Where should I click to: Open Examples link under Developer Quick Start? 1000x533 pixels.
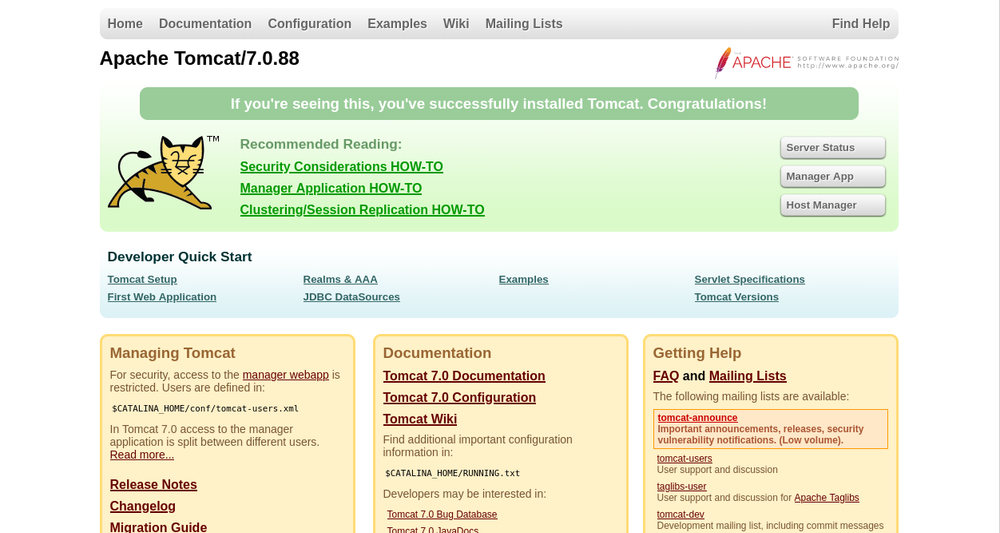(x=524, y=279)
